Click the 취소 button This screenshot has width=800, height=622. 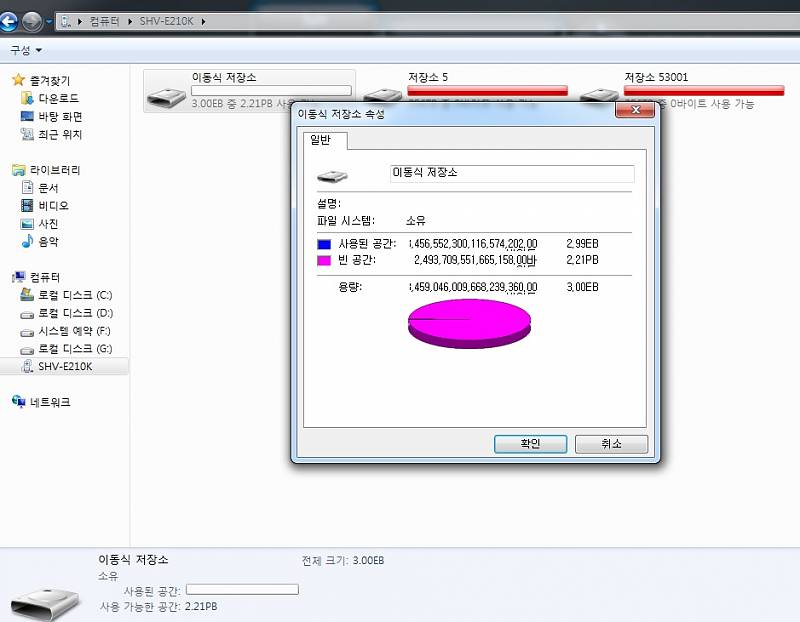point(611,444)
